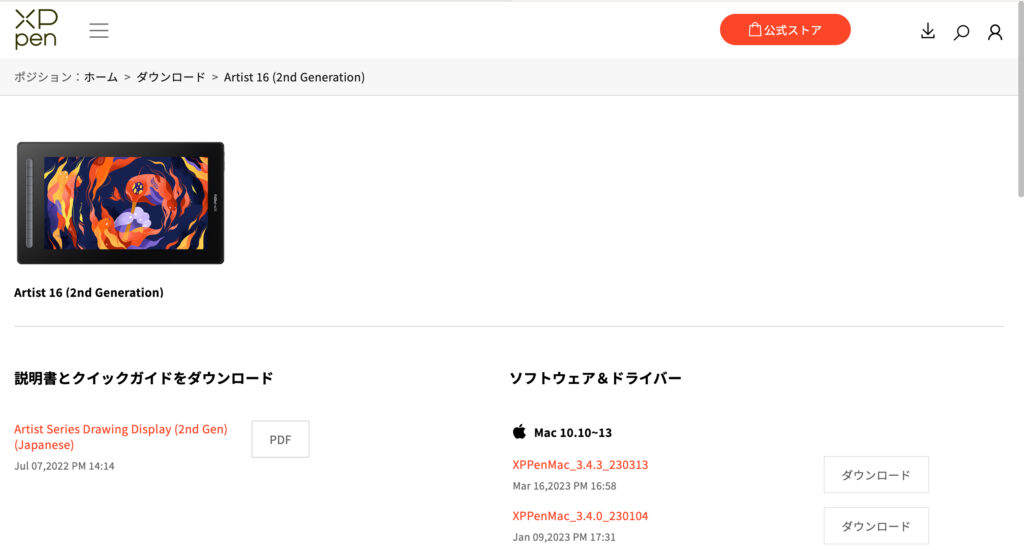1024x550 pixels.
Task: Click the Apple logo beside Mac 10.10~13
Action: pyautogui.click(x=519, y=431)
